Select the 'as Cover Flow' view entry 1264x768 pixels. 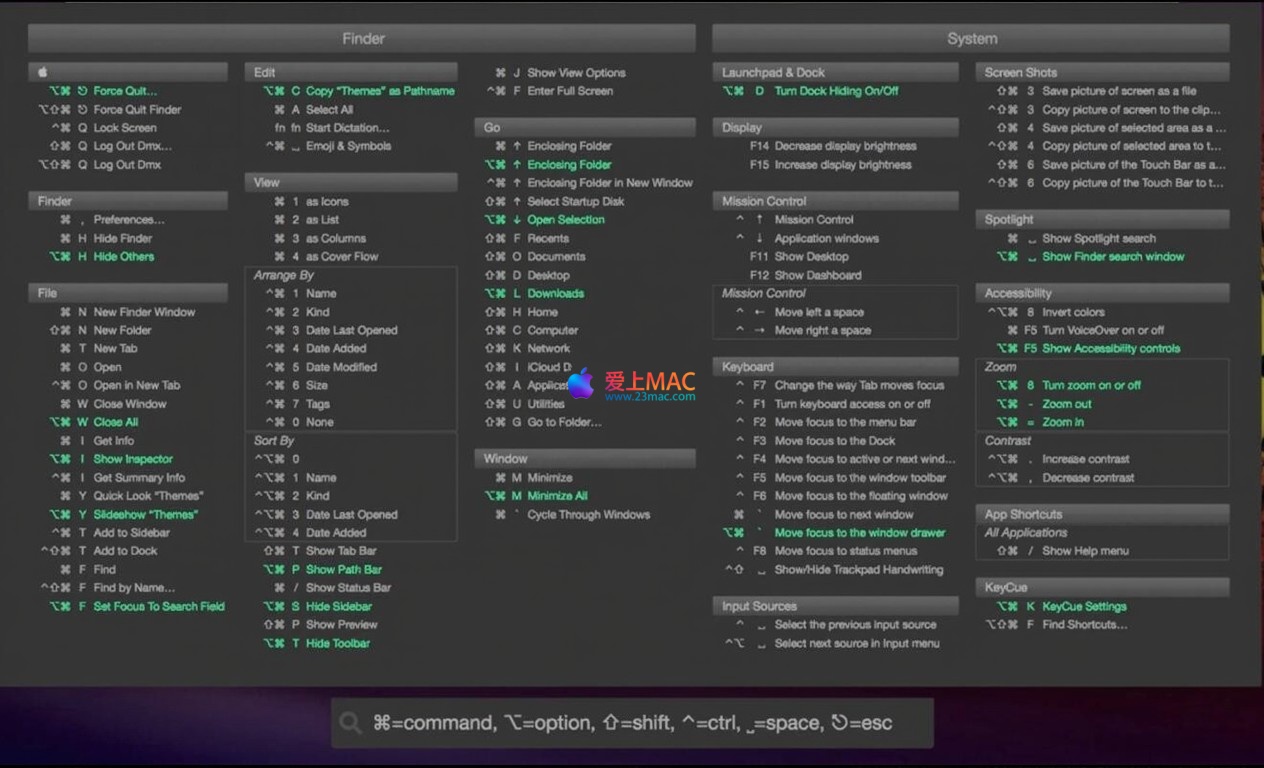(342, 257)
